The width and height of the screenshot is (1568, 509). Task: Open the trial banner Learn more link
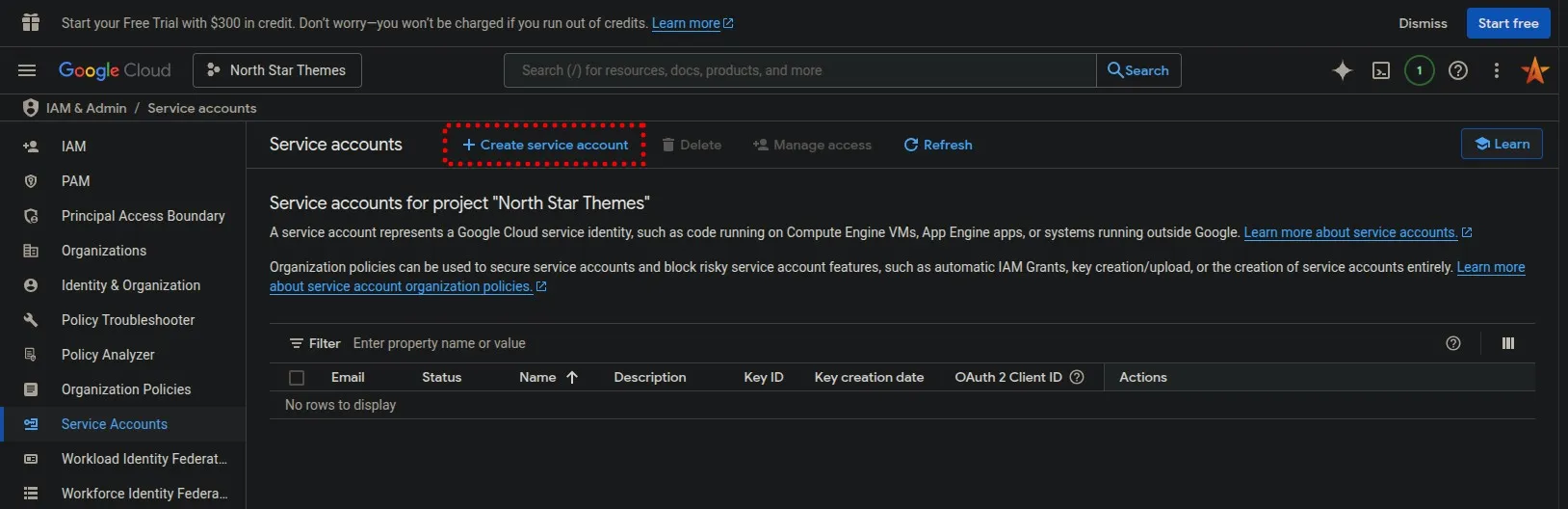[693, 23]
